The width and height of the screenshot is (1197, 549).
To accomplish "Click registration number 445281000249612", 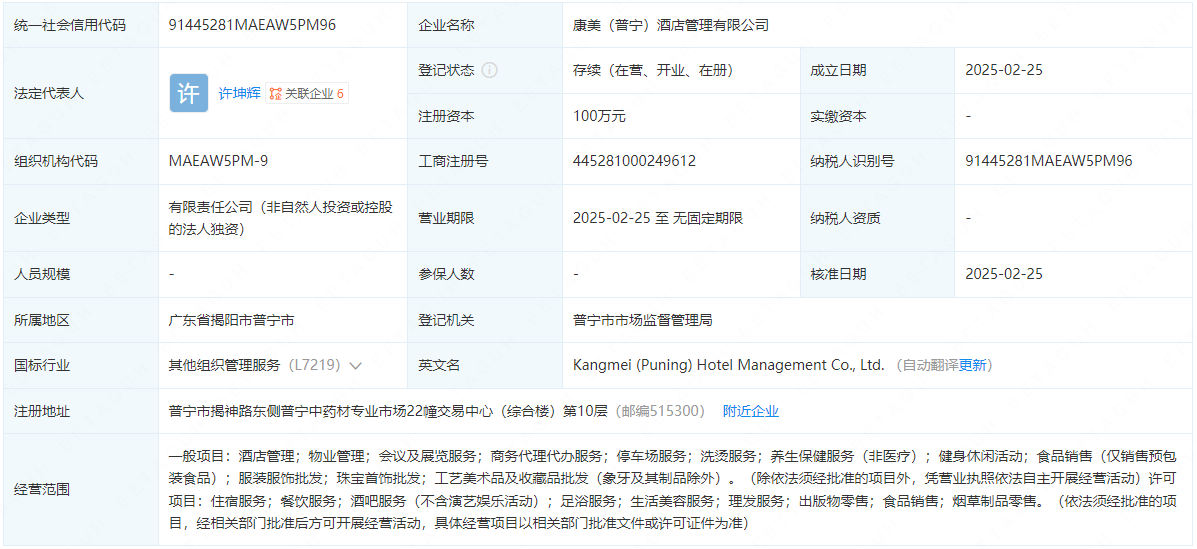I will pyautogui.click(x=634, y=161).
